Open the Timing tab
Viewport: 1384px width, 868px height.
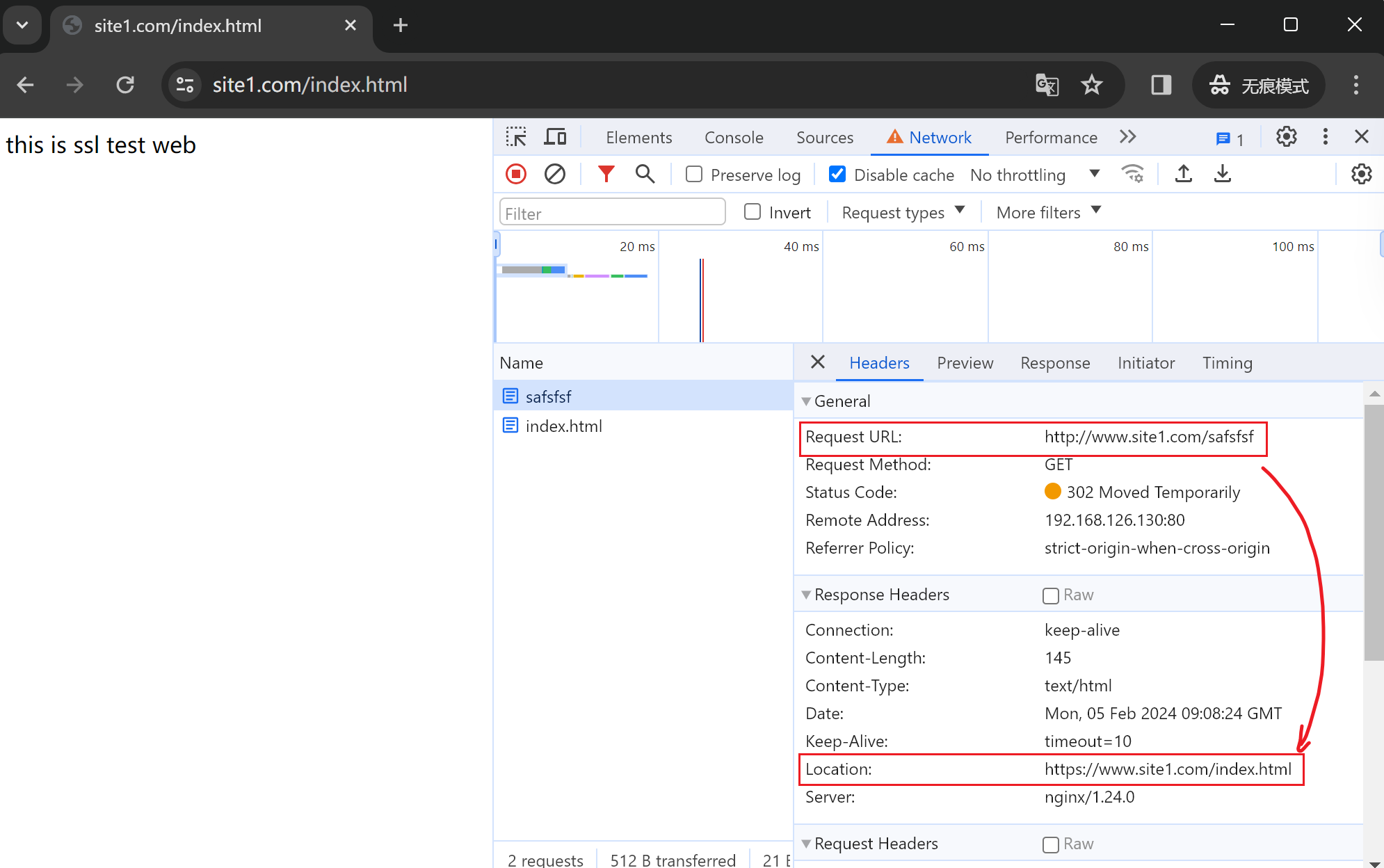pyautogui.click(x=1227, y=363)
